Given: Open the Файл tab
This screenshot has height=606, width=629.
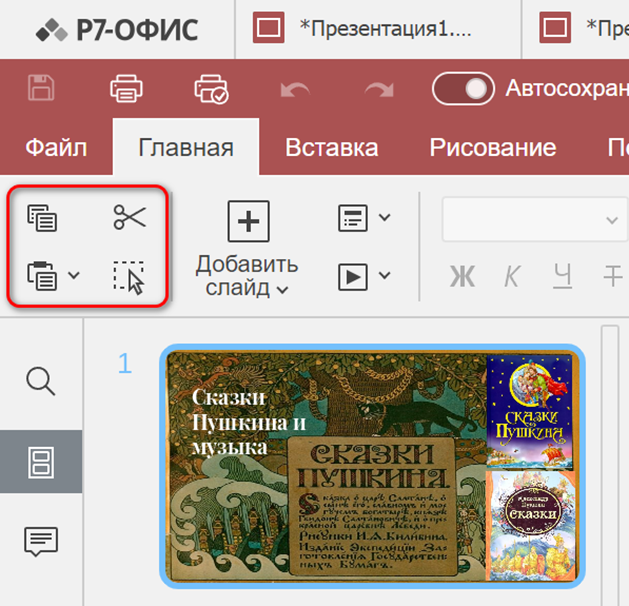Looking at the screenshot, I should (56, 148).
